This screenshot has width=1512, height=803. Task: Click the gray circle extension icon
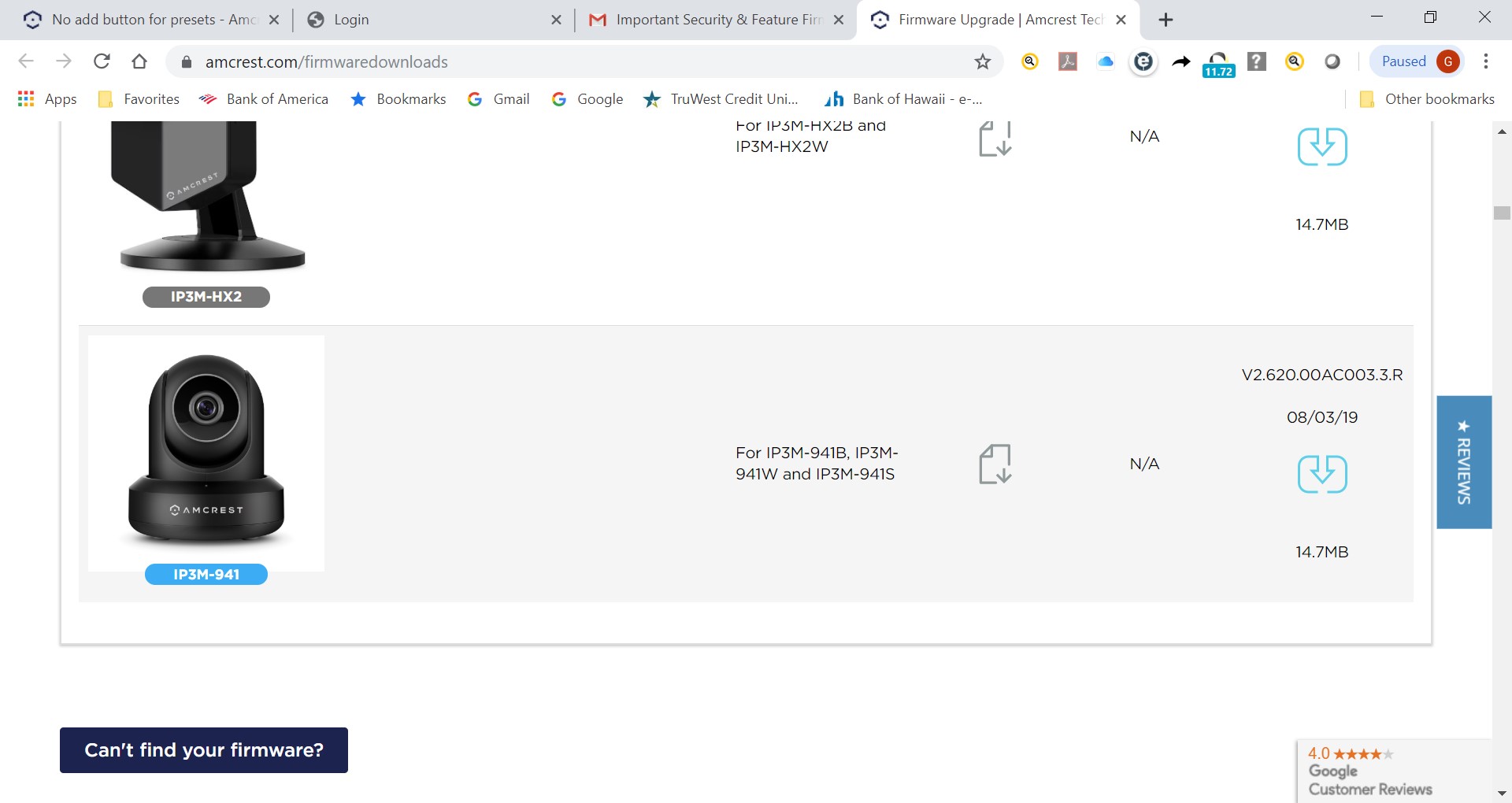click(1332, 61)
